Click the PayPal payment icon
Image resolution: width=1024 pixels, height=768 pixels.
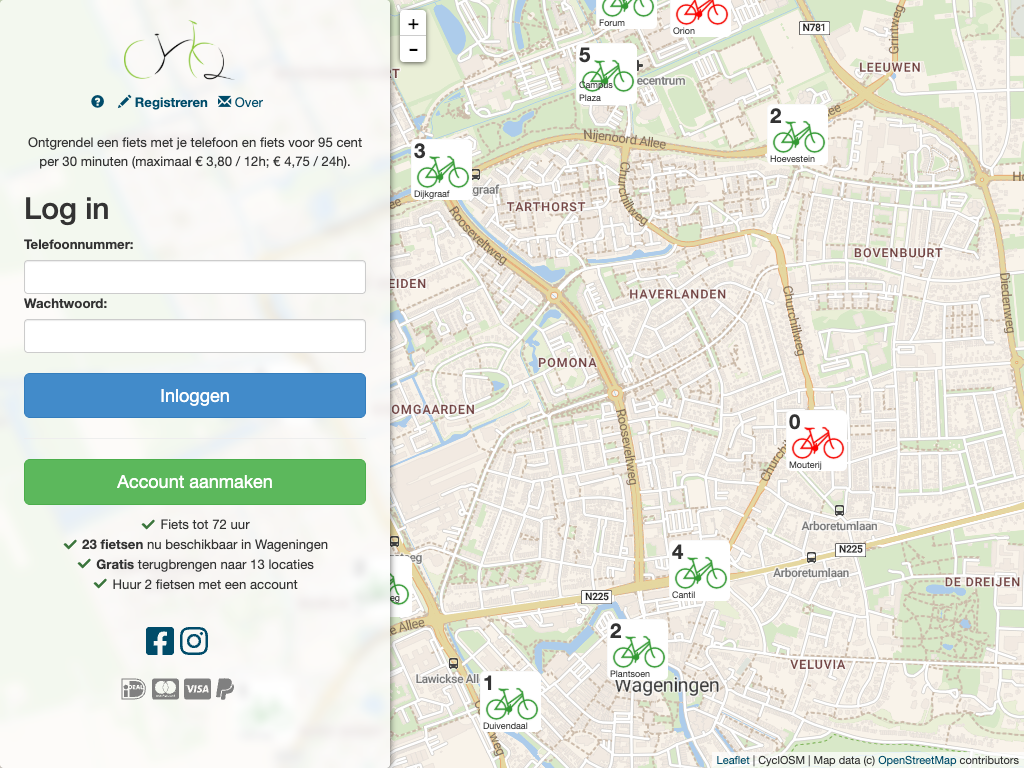225,688
